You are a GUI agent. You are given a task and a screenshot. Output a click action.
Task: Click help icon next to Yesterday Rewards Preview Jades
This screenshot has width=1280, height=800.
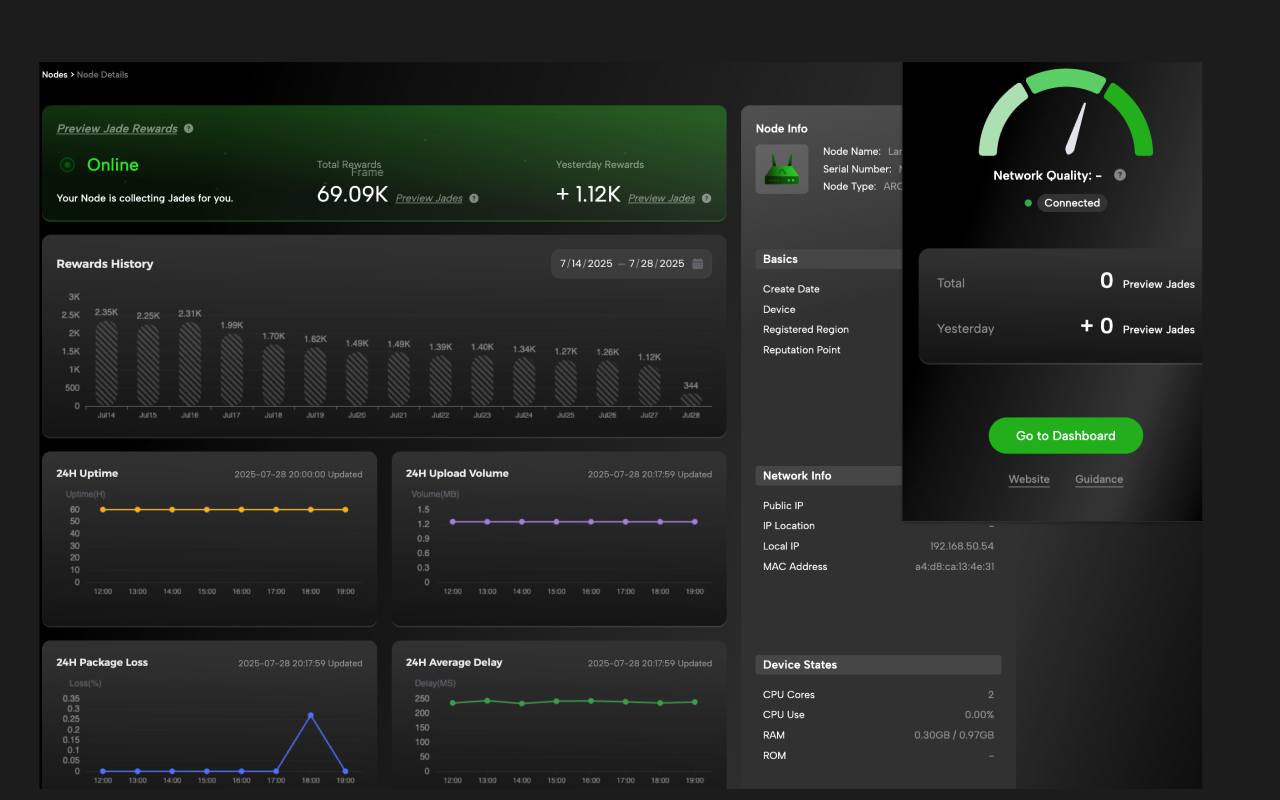[706, 198]
